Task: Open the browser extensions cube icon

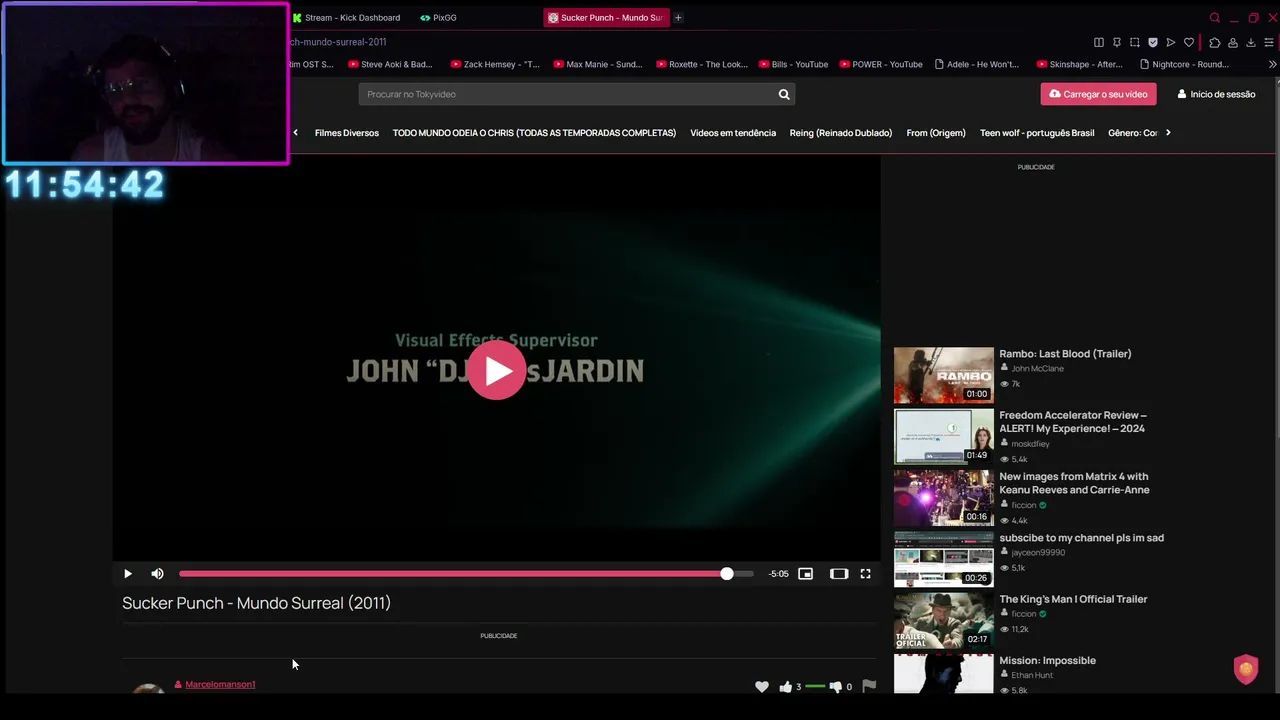Action: (1215, 42)
